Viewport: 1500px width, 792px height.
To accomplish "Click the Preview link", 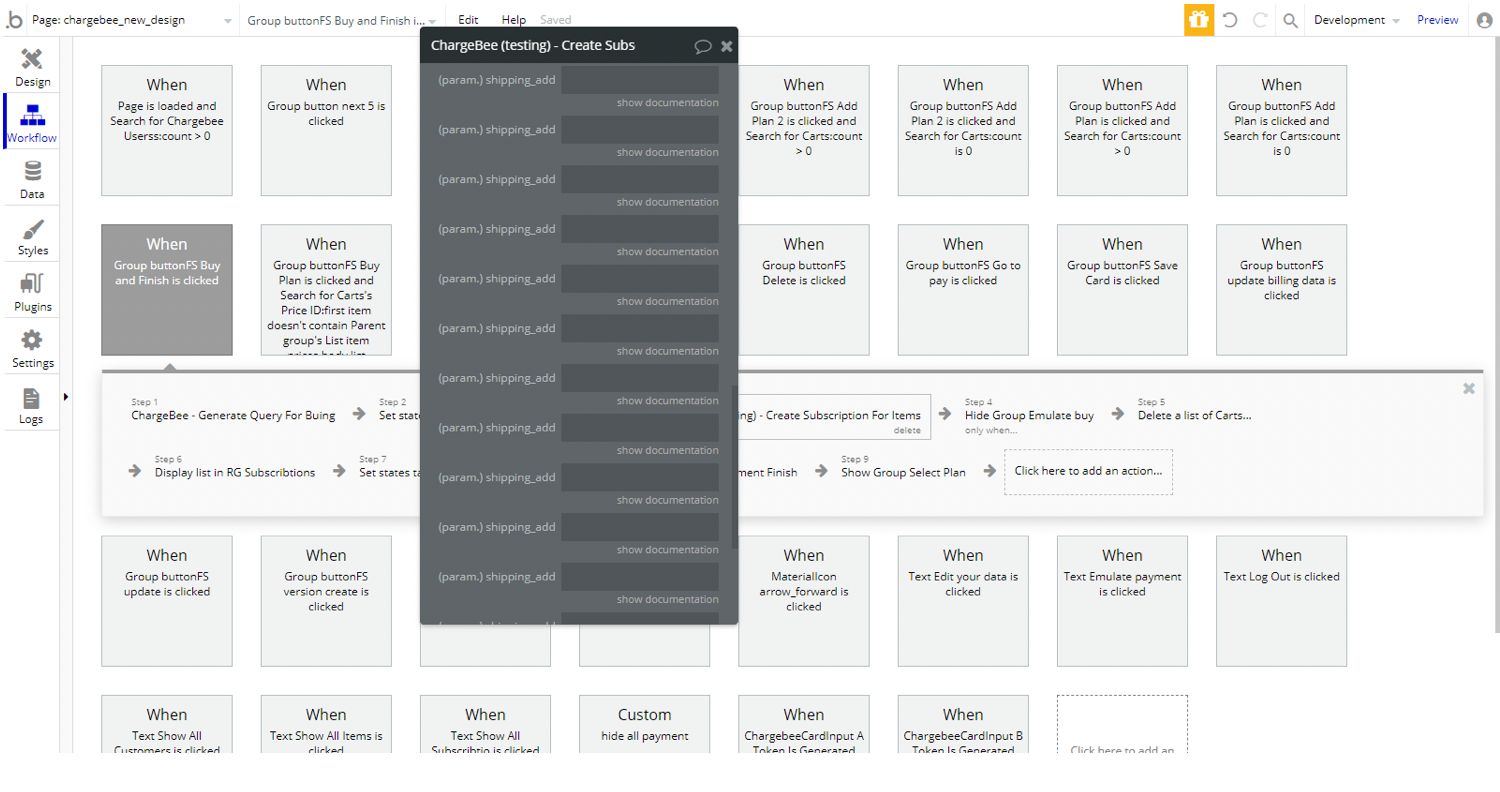I will pyautogui.click(x=1438, y=20).
